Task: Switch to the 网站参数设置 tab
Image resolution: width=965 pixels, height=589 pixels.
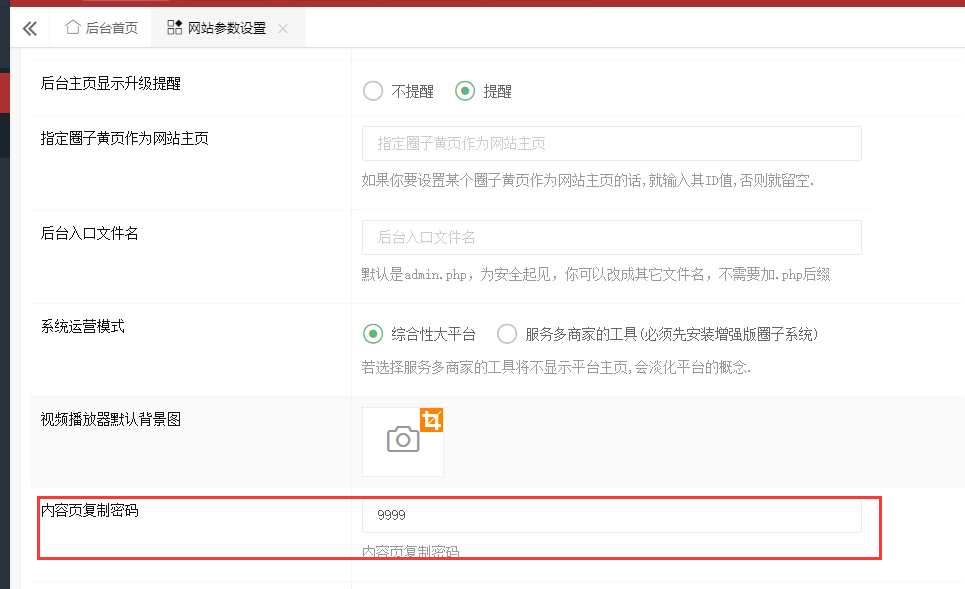Action: pyautogui.click(x=226, y=28)
